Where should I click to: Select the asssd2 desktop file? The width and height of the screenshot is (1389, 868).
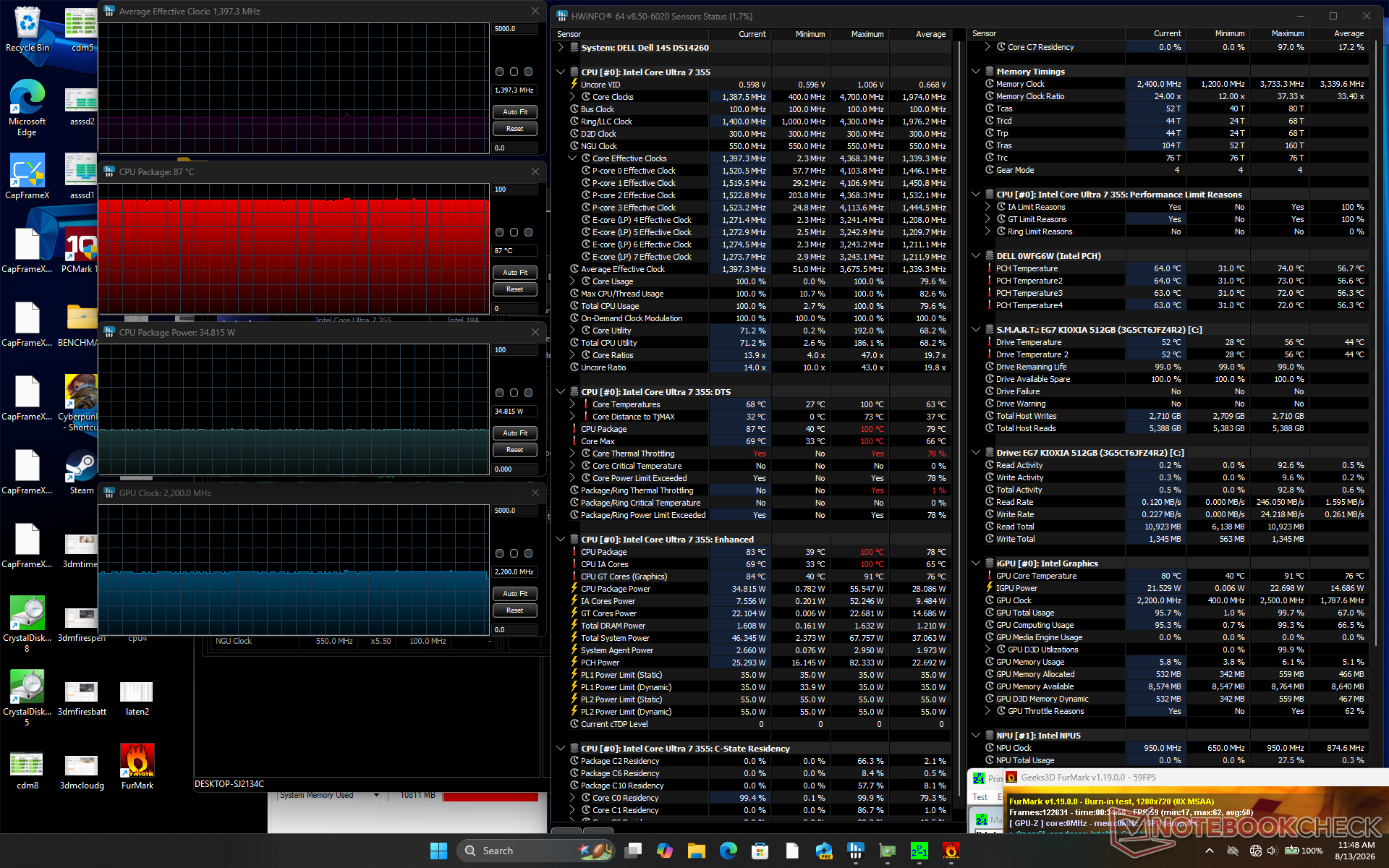(x=81, y=107)
